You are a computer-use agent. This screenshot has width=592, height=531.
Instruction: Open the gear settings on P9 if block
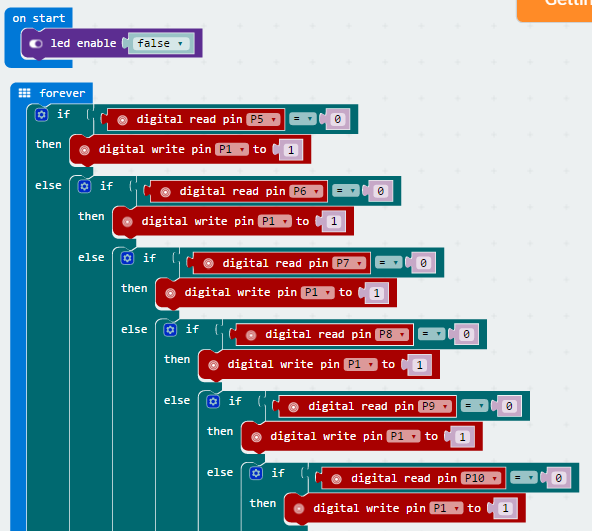click(213, 401)
